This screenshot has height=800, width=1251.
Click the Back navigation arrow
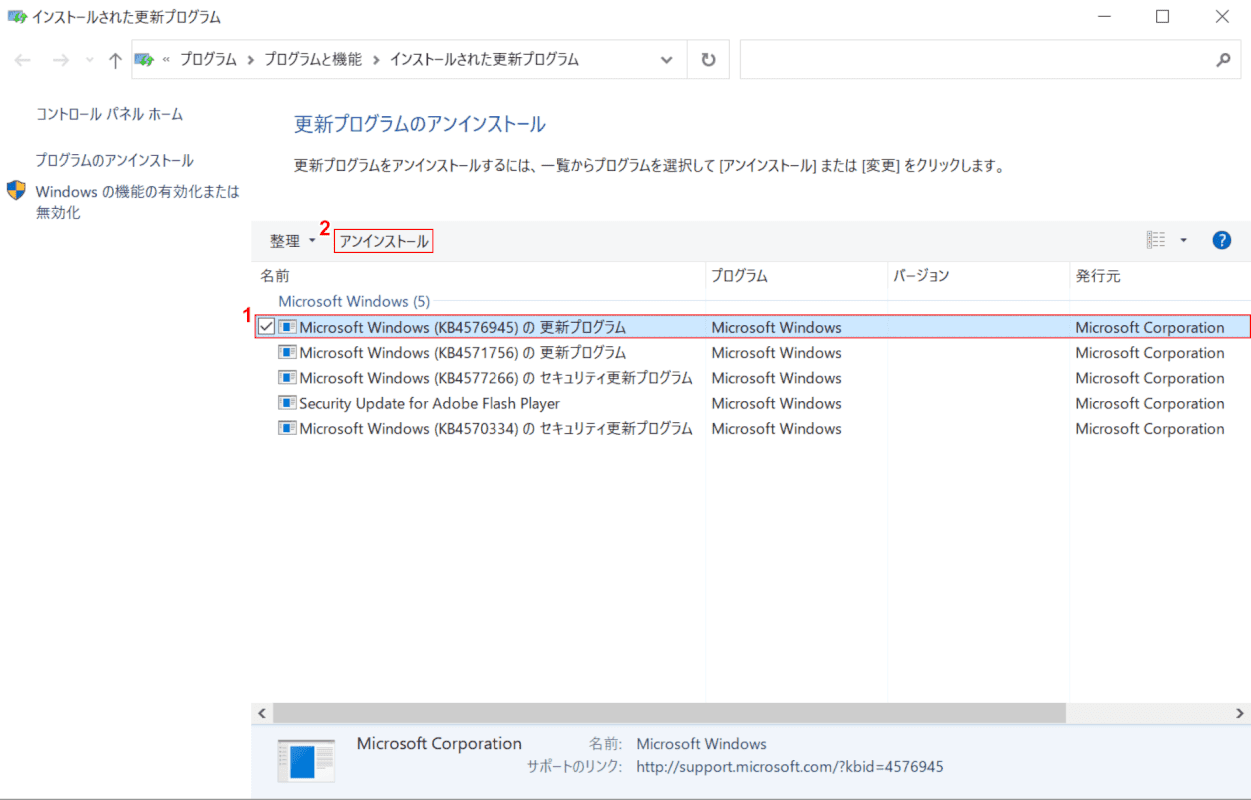[x=22, y=60]
